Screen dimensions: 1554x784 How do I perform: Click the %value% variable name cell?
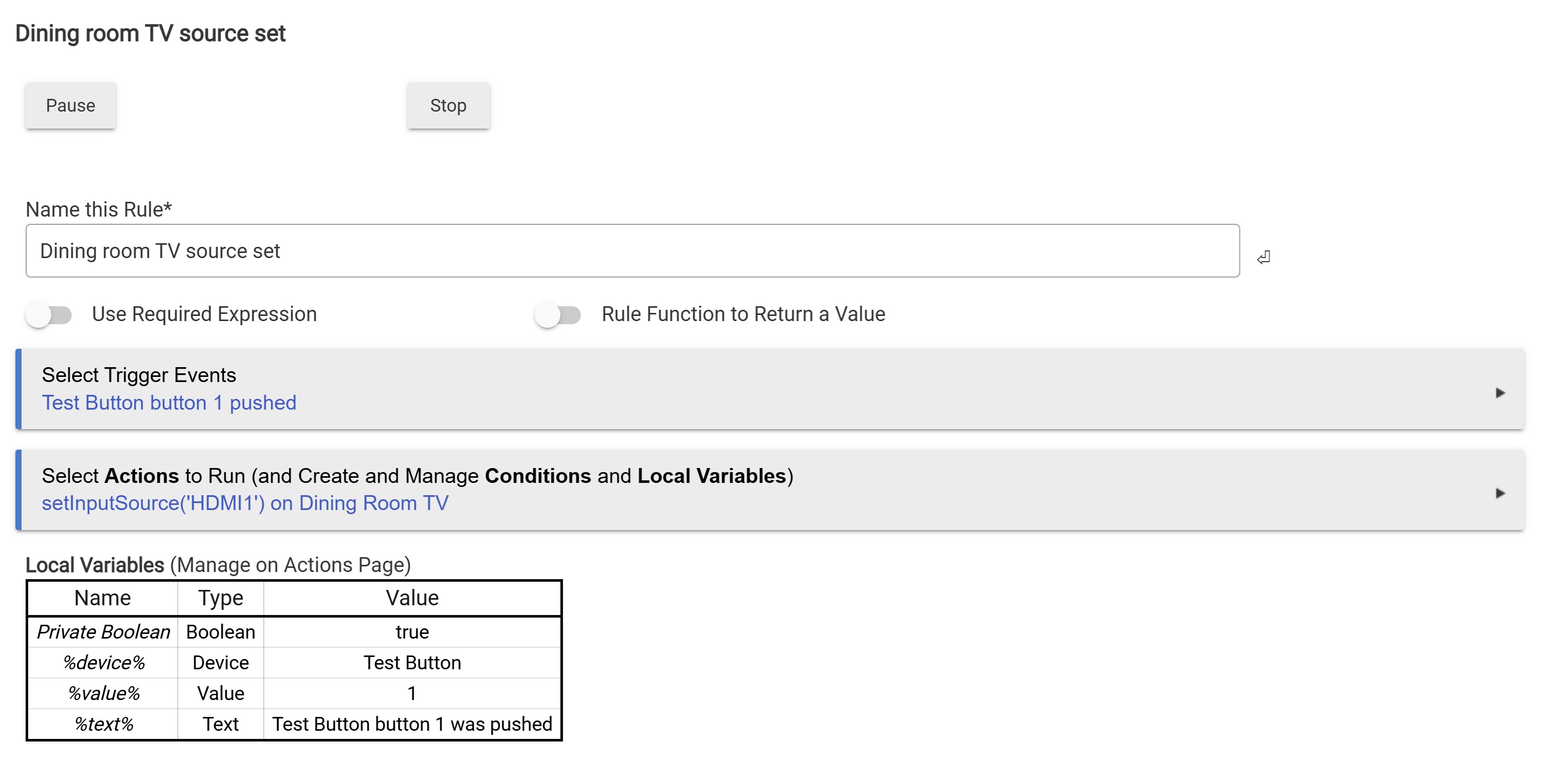[103, 693]
